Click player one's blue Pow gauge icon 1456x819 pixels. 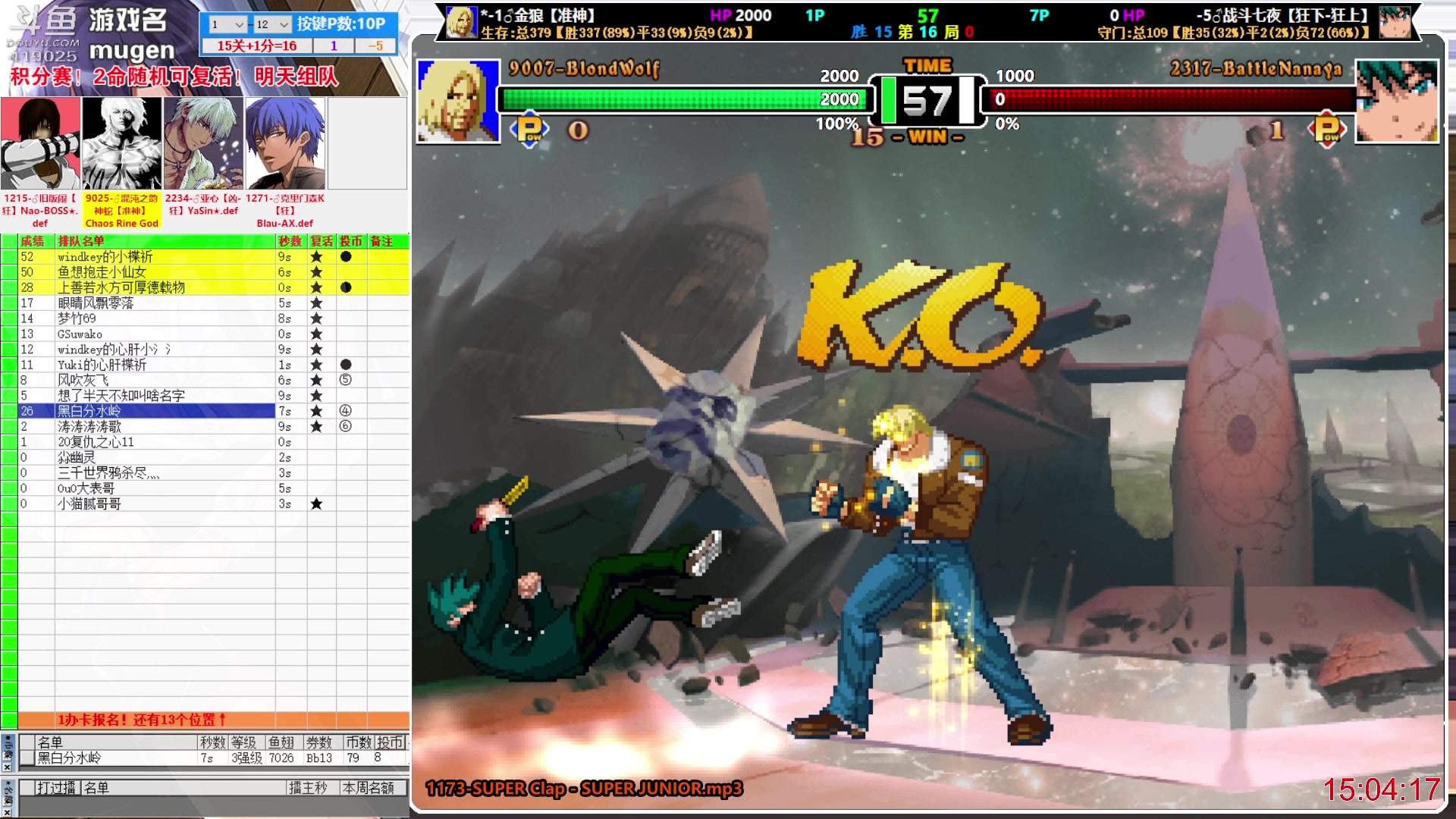529,130
